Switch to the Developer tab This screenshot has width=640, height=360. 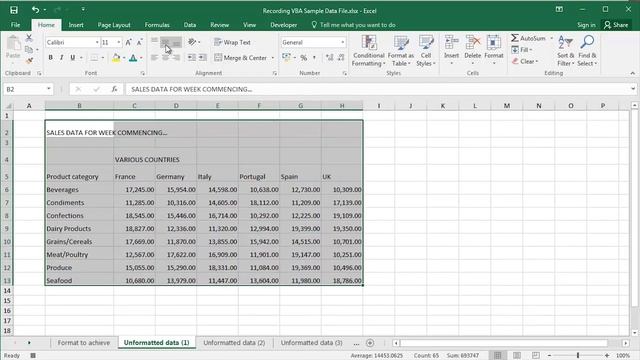[x=284, y=25]
